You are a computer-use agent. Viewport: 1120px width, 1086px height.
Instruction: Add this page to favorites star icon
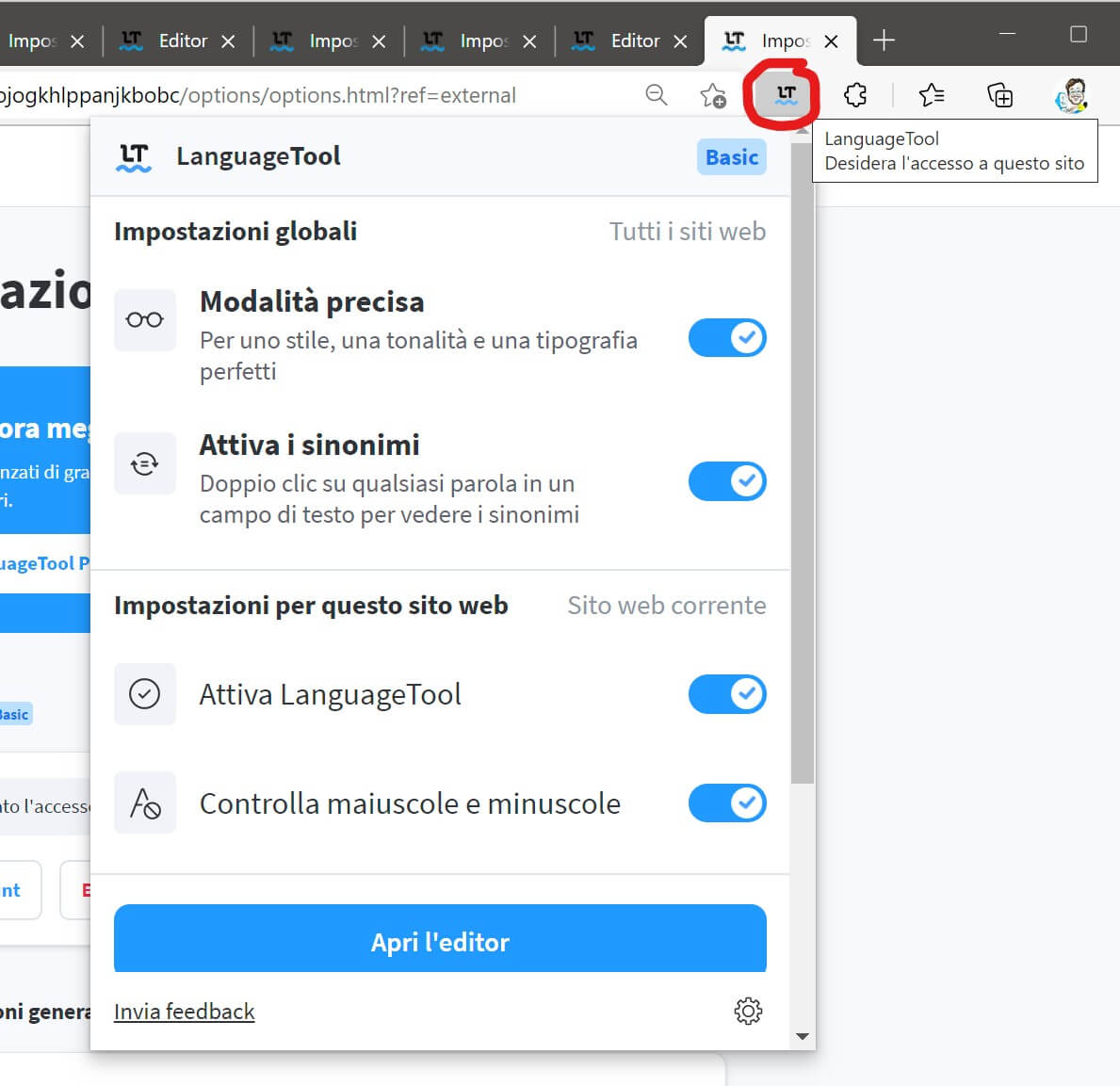713,95
